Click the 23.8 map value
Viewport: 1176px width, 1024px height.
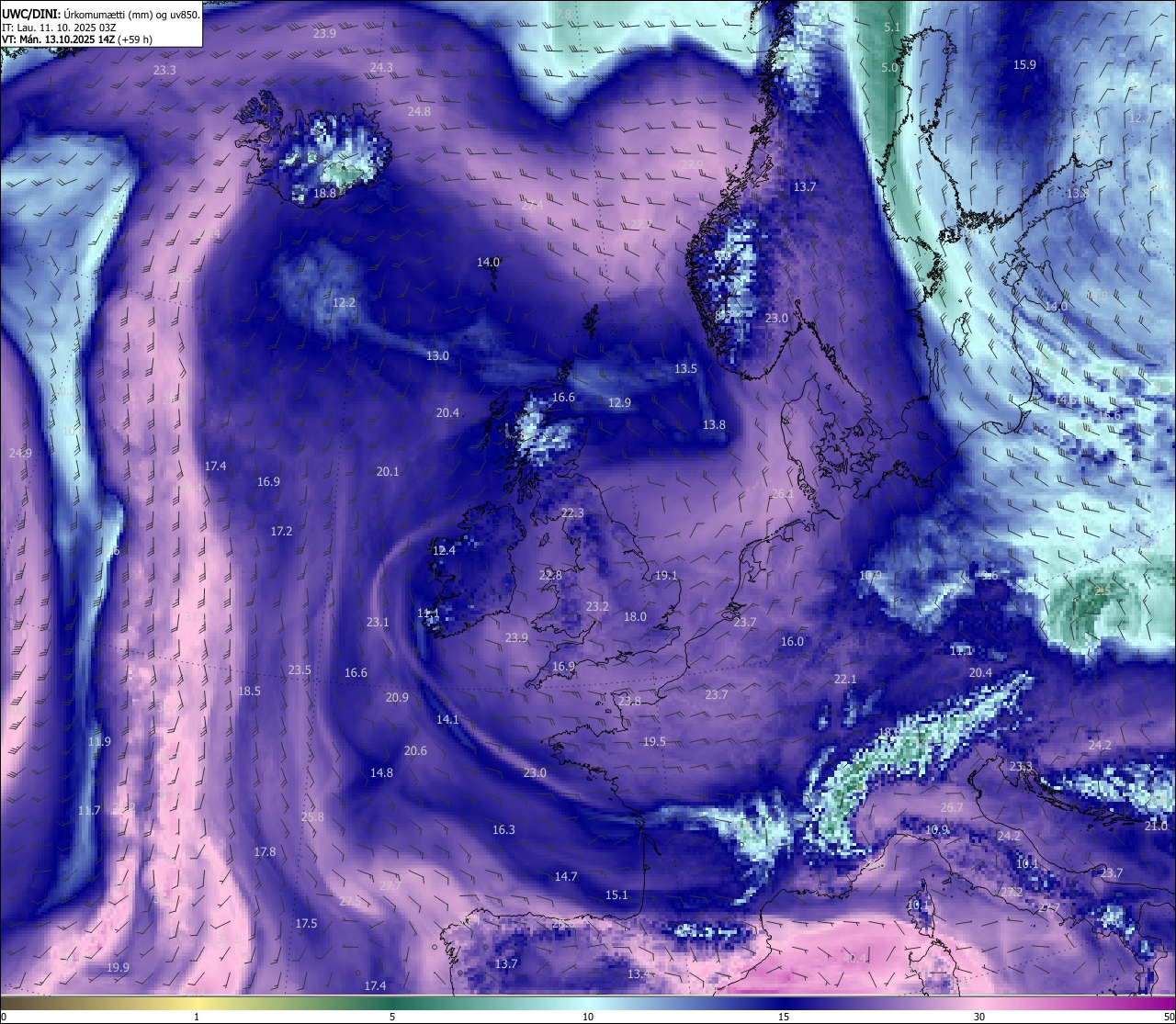pyautogui.click(x=629, y=701)
